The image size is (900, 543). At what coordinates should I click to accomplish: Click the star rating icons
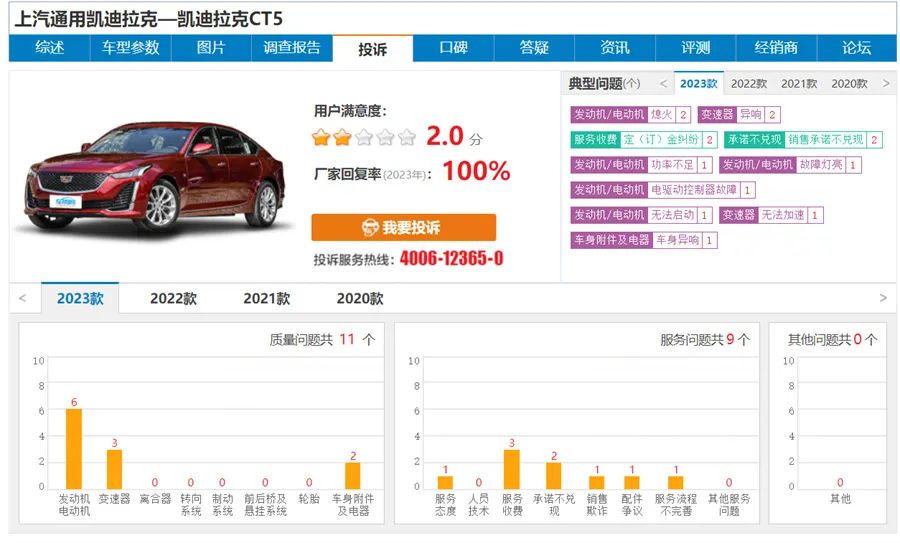(364, 138)
